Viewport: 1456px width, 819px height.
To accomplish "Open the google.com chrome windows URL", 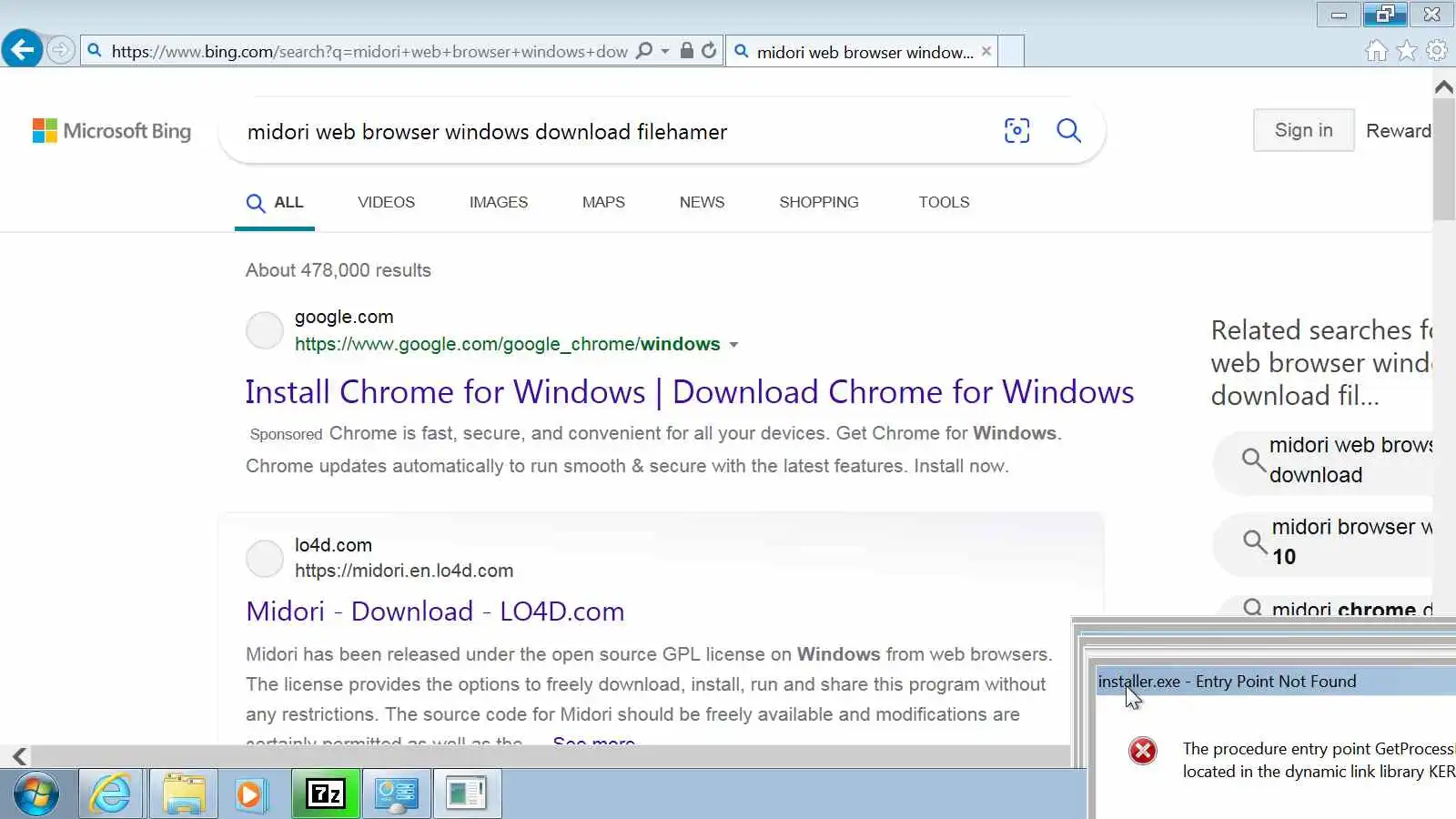I will point(508,344).
